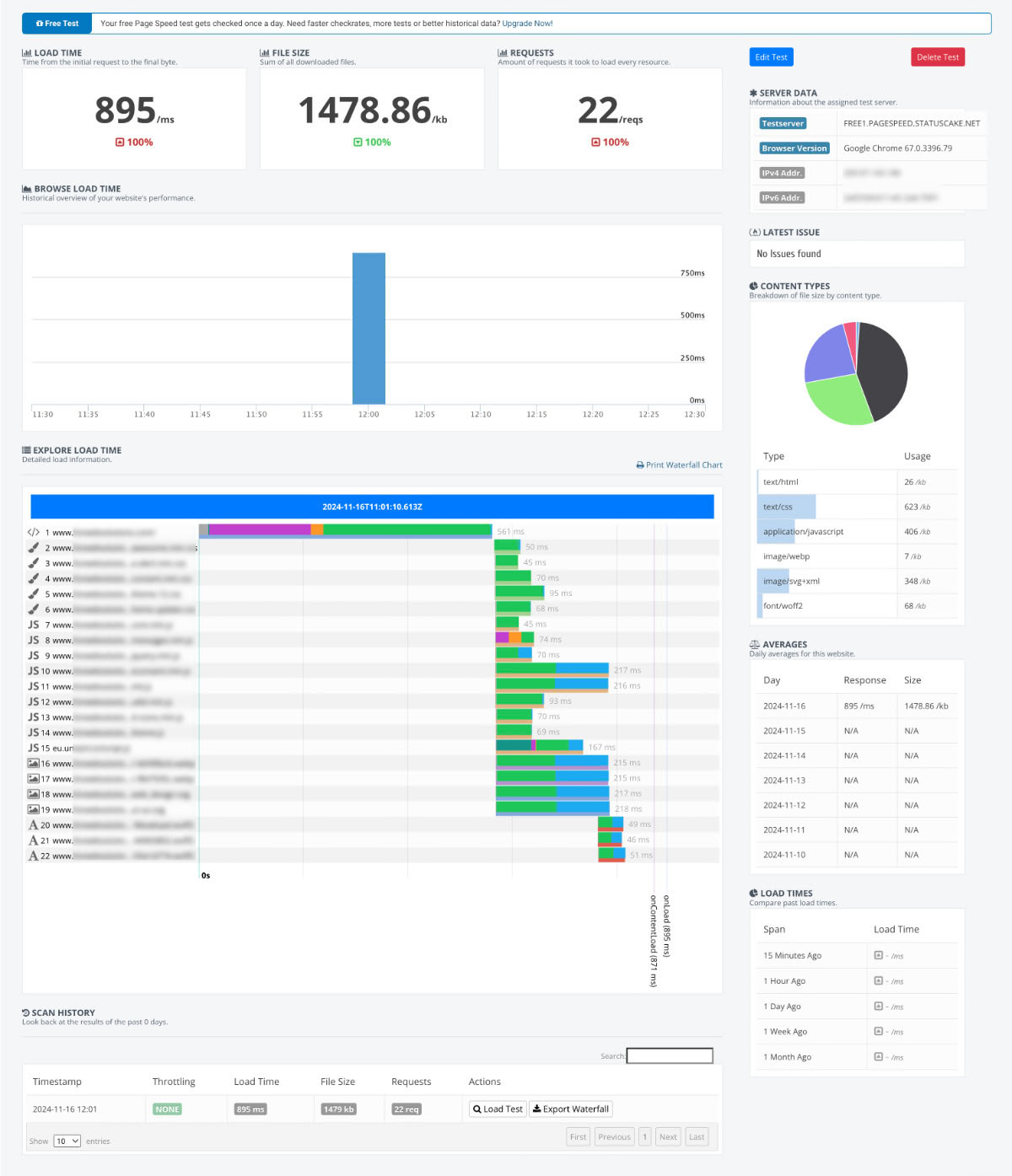Click the Edit Test button

pos(770,56)
